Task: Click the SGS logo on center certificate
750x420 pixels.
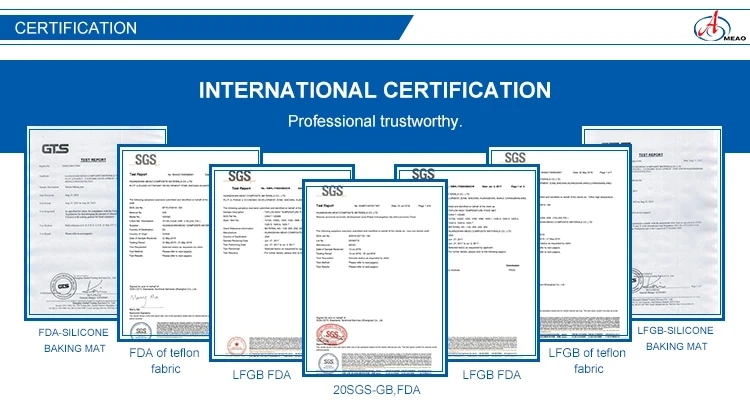Action: (x=332, y=191)
